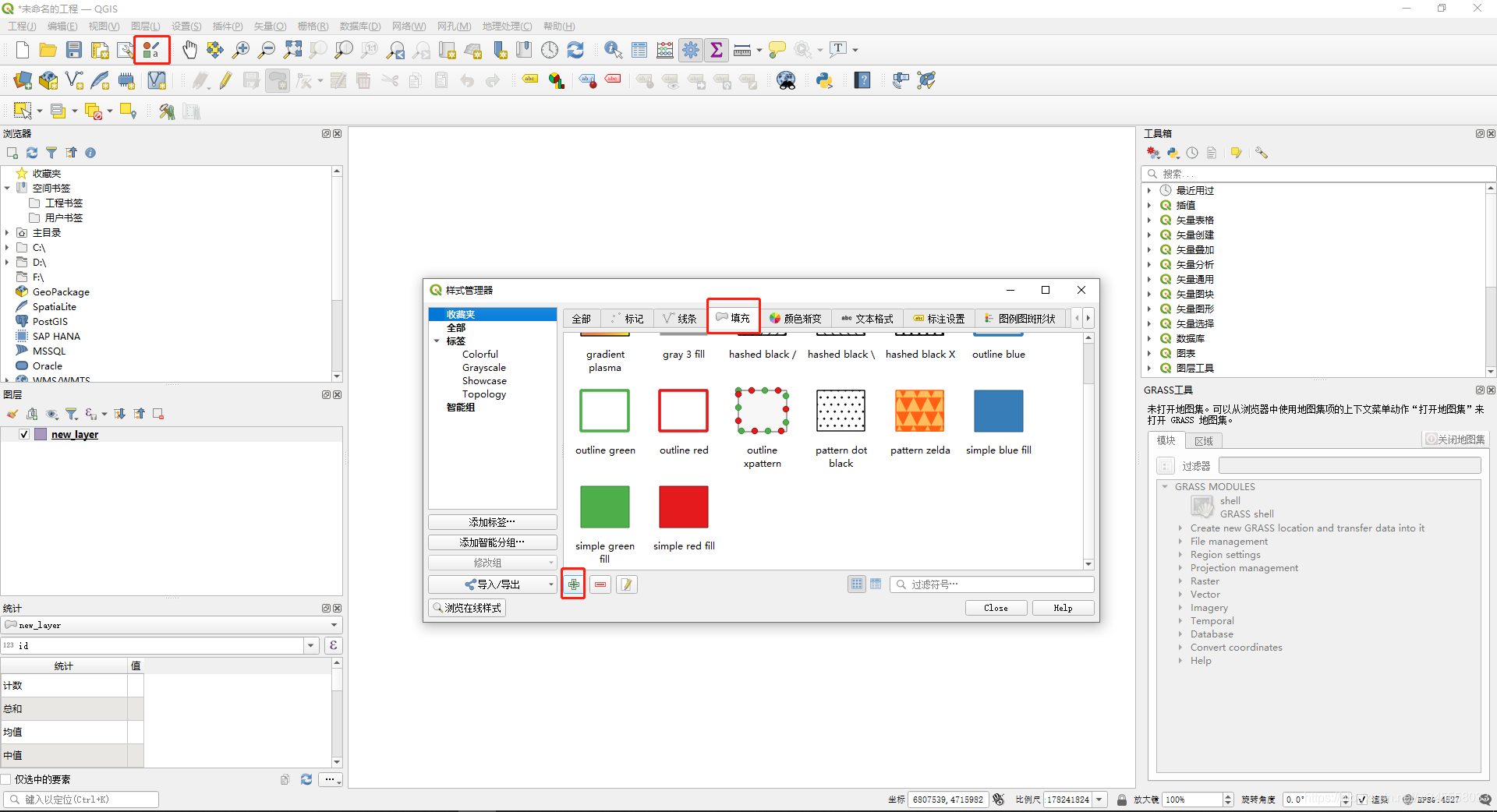Open the processing toolbox gear icon
The height and width of the screenshot is (812, 1497).
pyautogui.click(x=691, y=50)
